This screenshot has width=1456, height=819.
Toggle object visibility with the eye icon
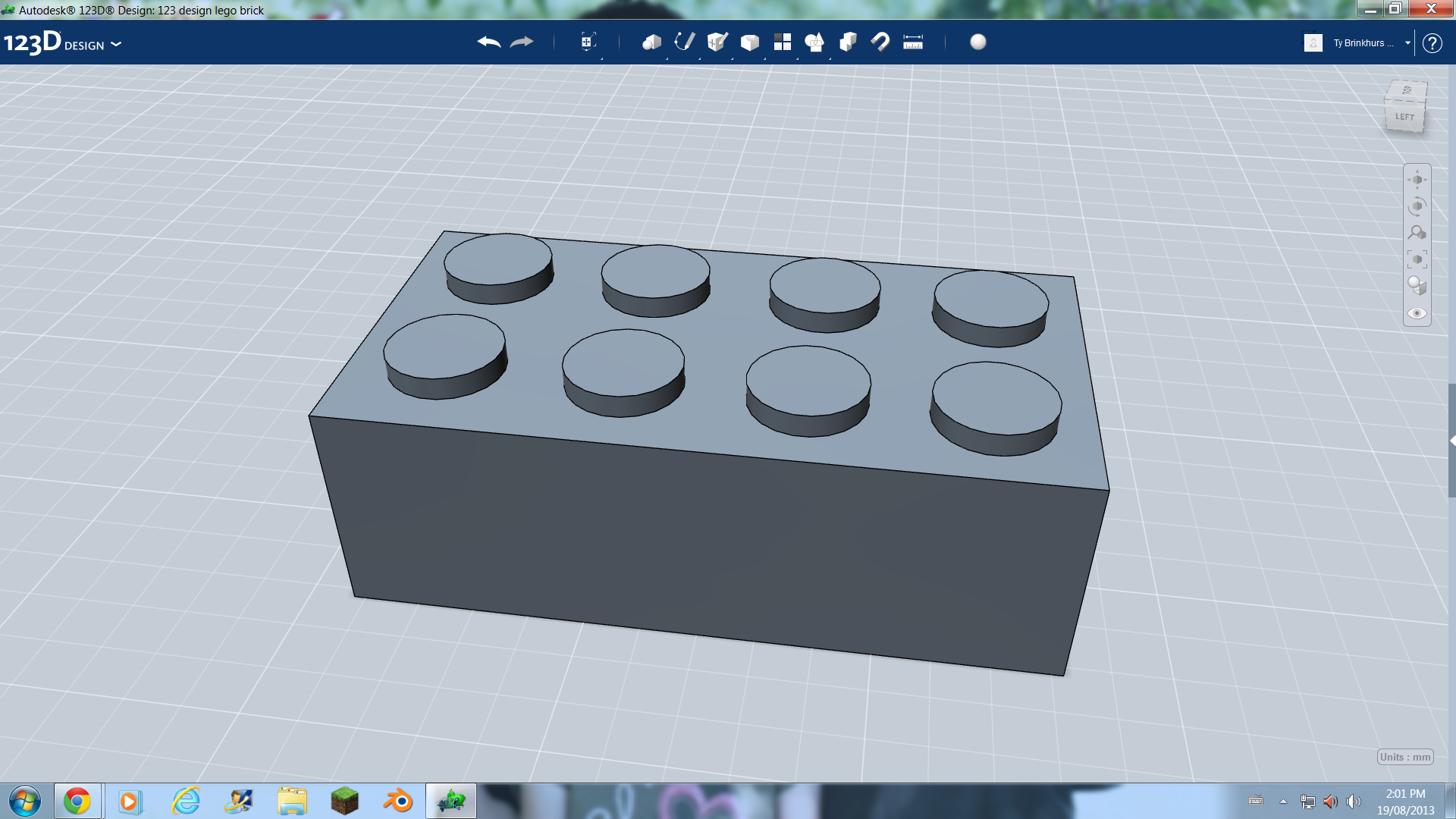pyautogui.click(x=1417, y=313)
